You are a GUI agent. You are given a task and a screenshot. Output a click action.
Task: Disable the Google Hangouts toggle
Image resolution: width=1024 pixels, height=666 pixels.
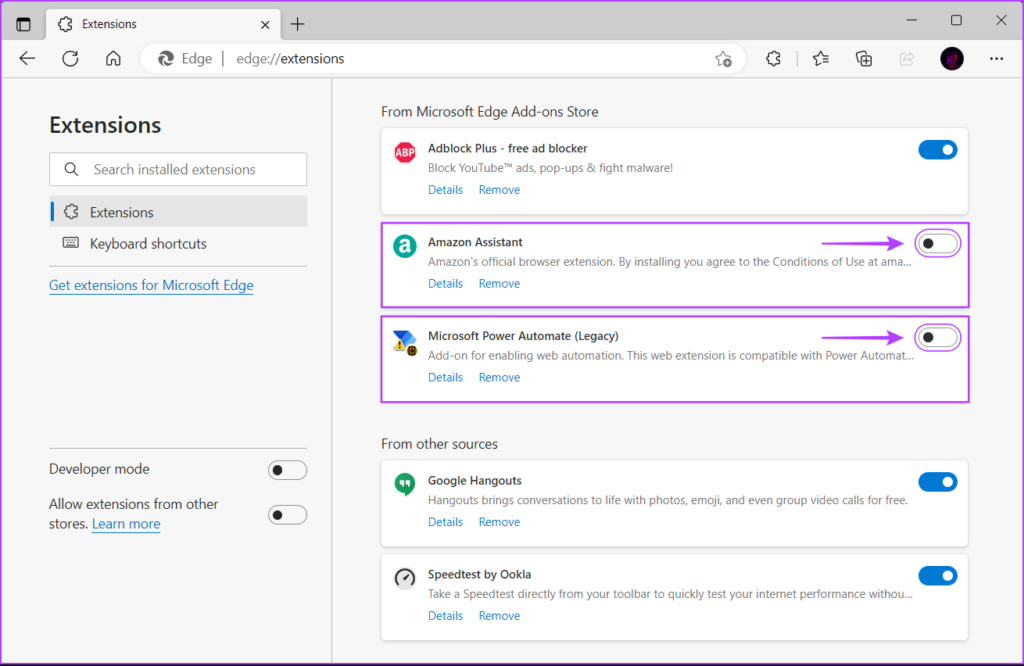tap(938, 482)
